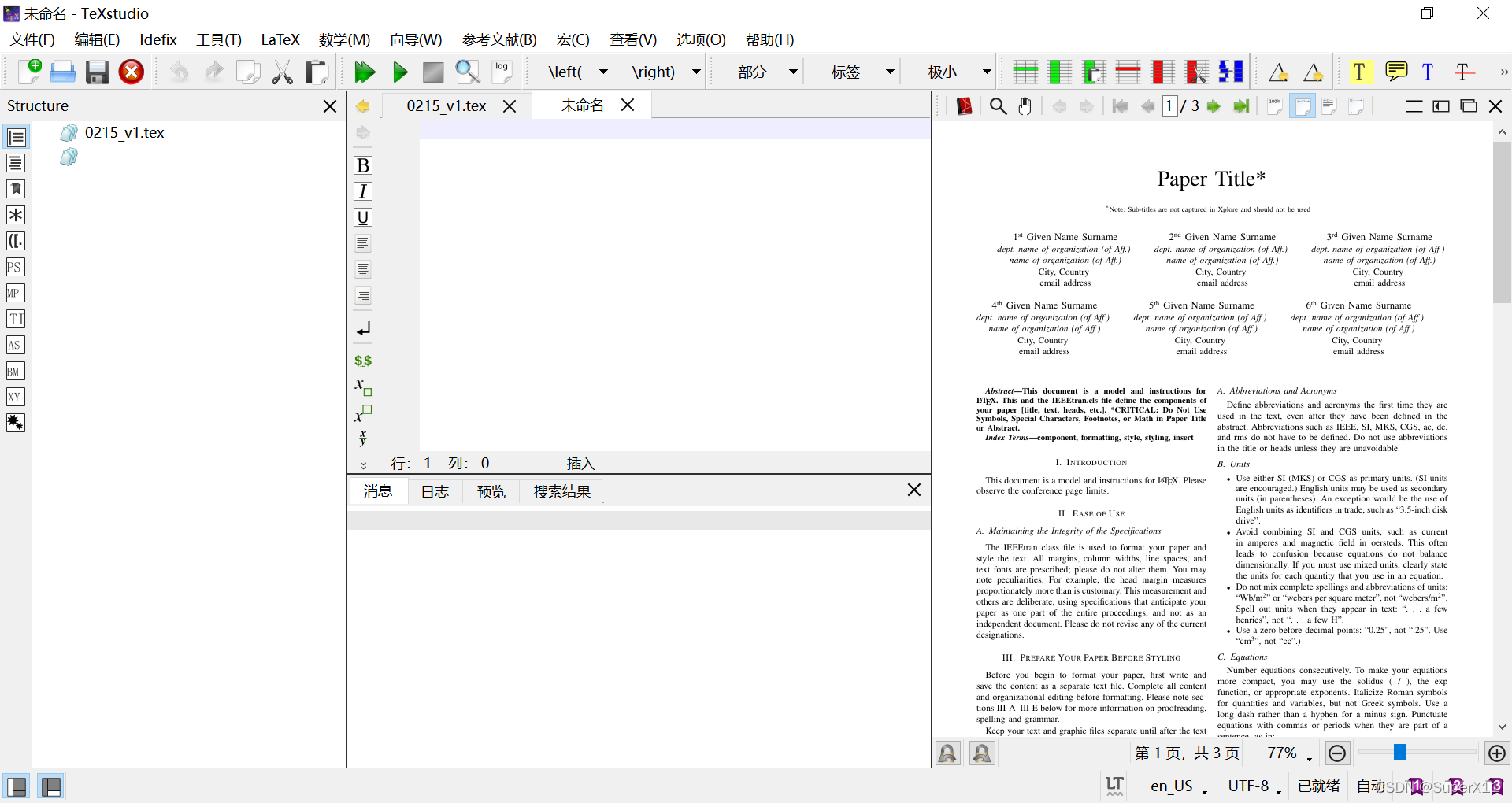
Task: Toggle the asterisk symbols side panel icon
Action: [x=16, y=215]
